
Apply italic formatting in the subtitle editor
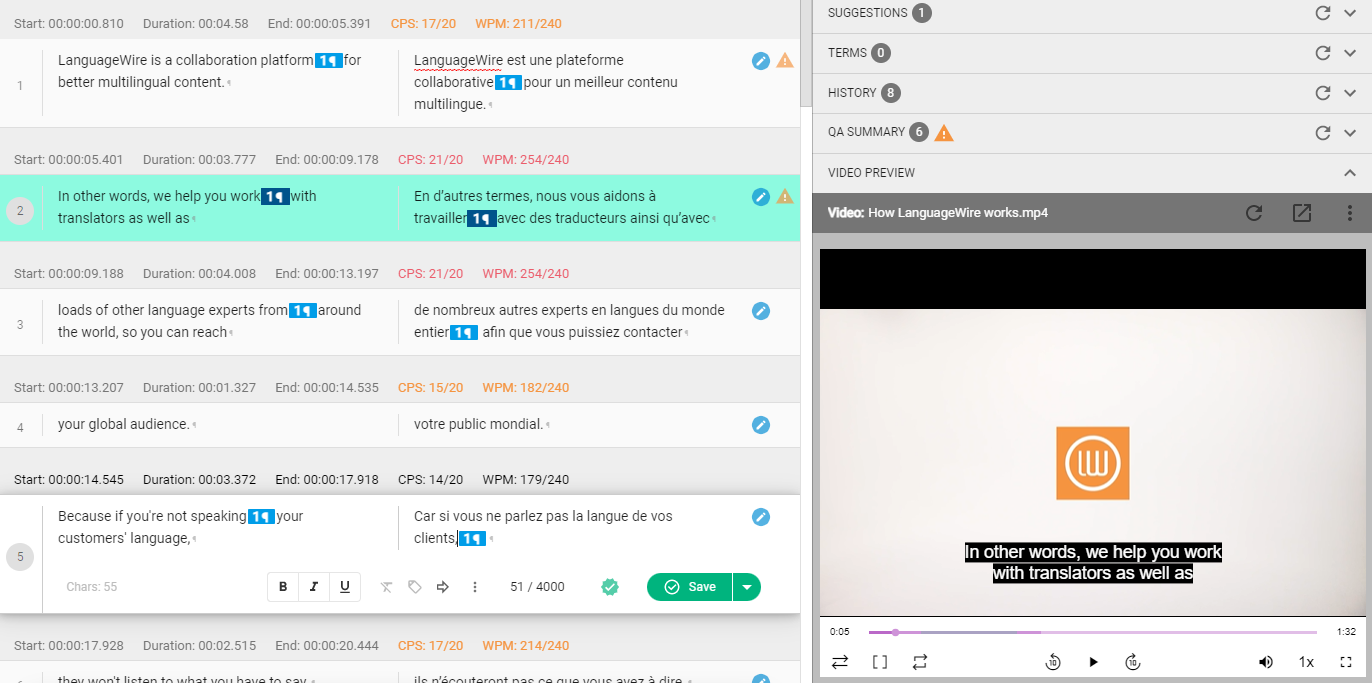tap(313, 587)
